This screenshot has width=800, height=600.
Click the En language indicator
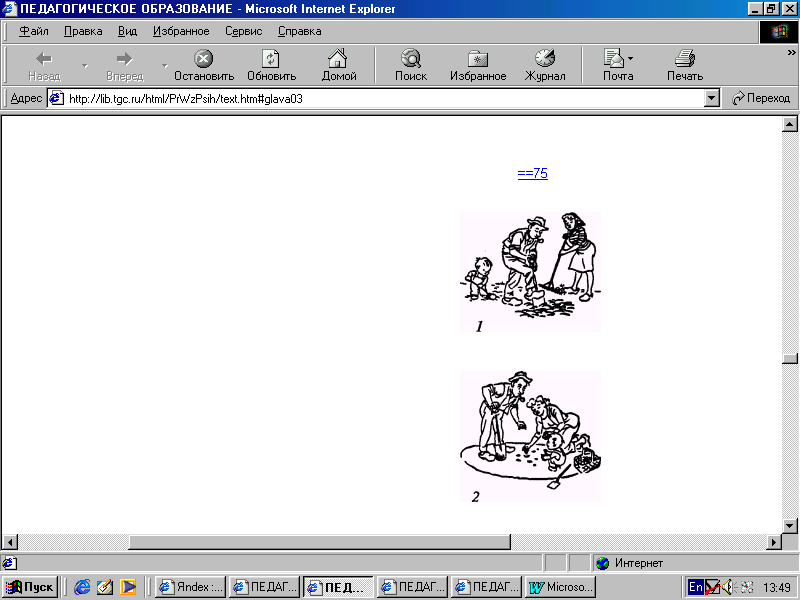695,587
